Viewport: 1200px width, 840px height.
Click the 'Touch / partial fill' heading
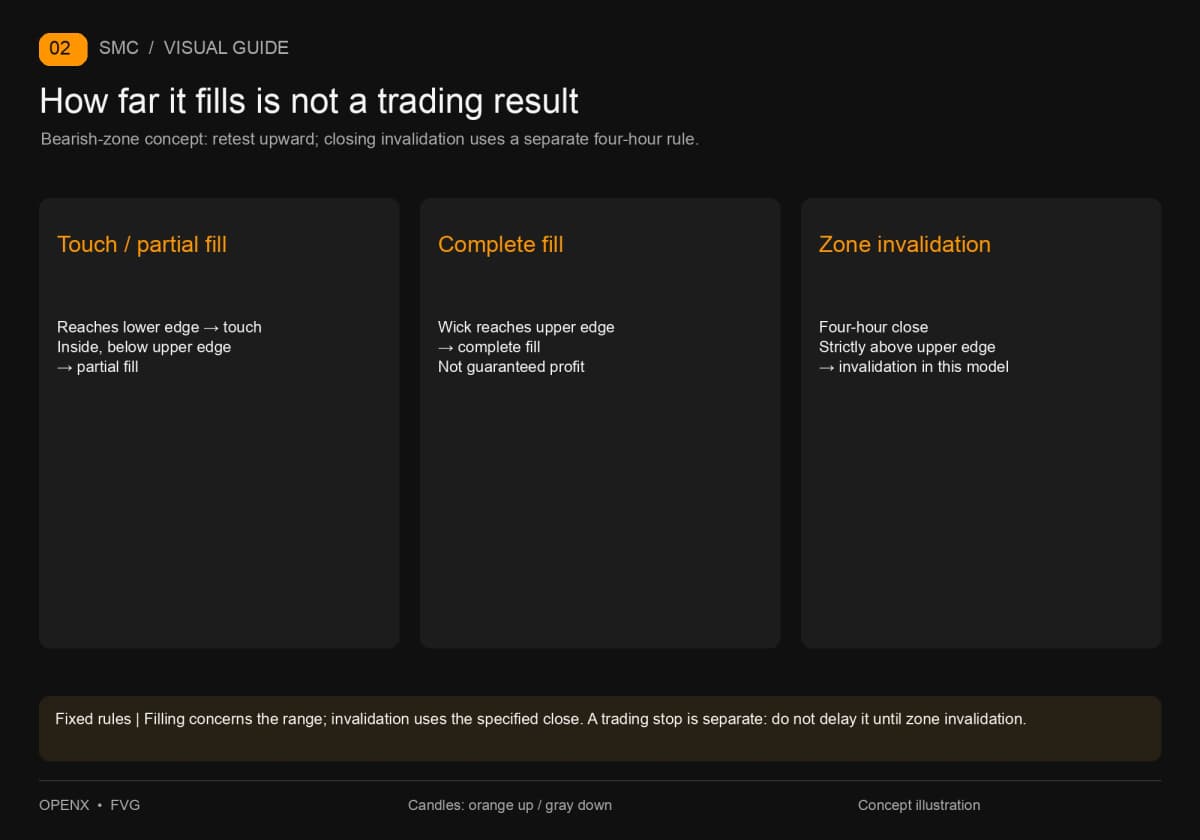(142, 244)
